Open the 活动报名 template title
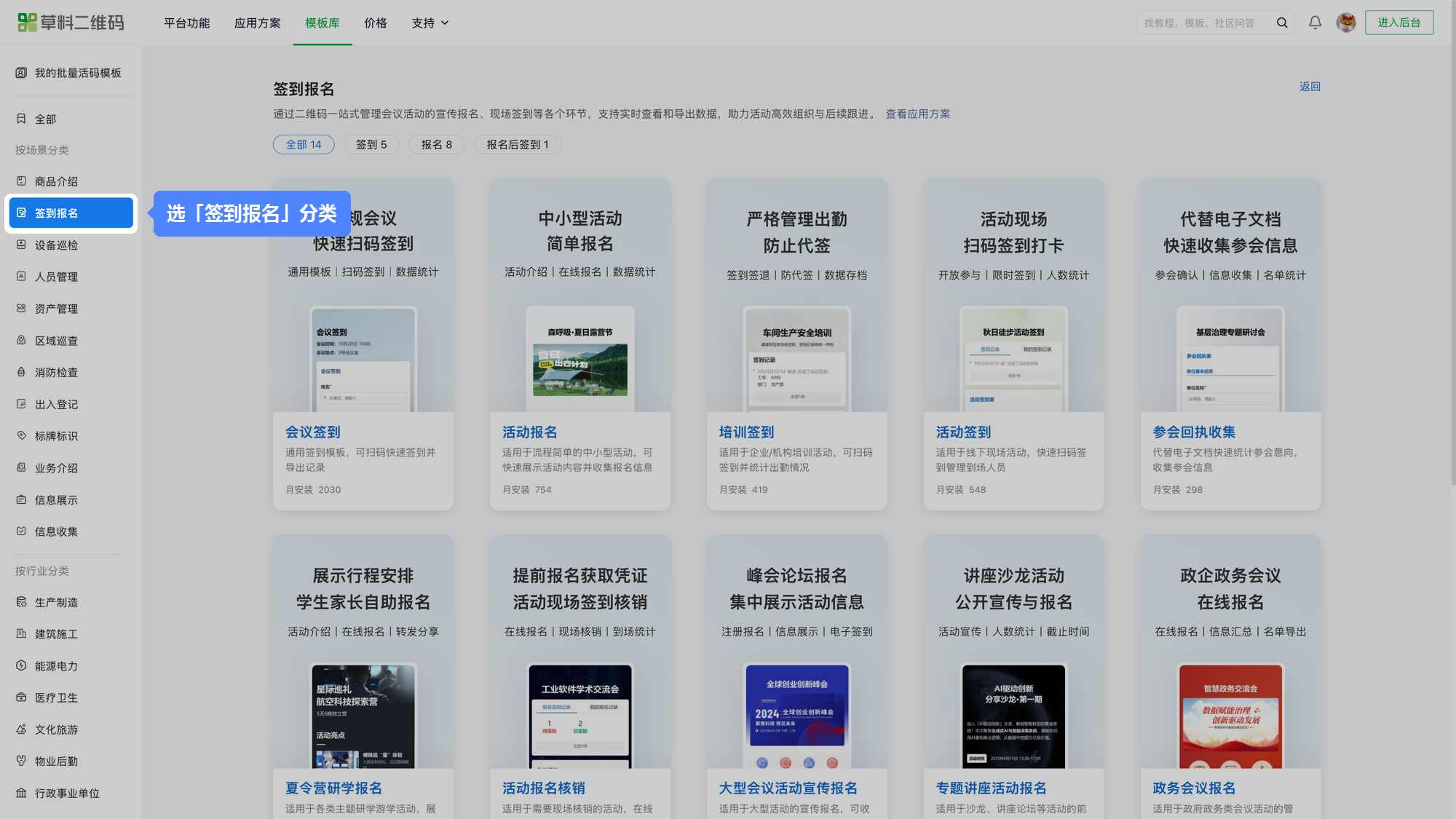Image resolution: width=1456 pixels, height=819 pixels. [x=530, y=432]
